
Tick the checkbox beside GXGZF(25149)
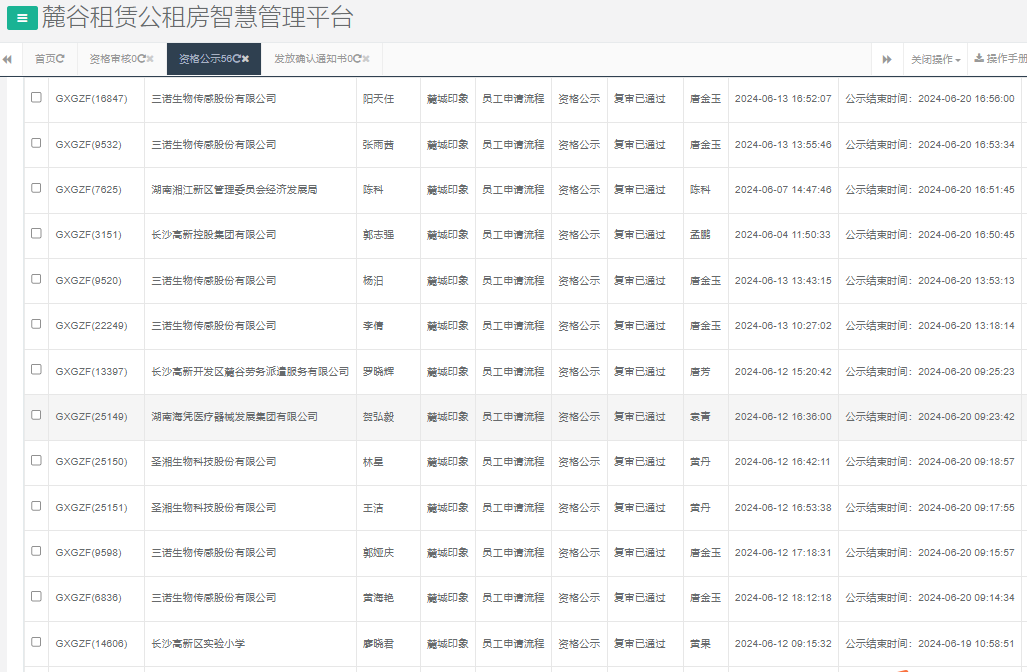pyautogui.click(x=37, y=416)
